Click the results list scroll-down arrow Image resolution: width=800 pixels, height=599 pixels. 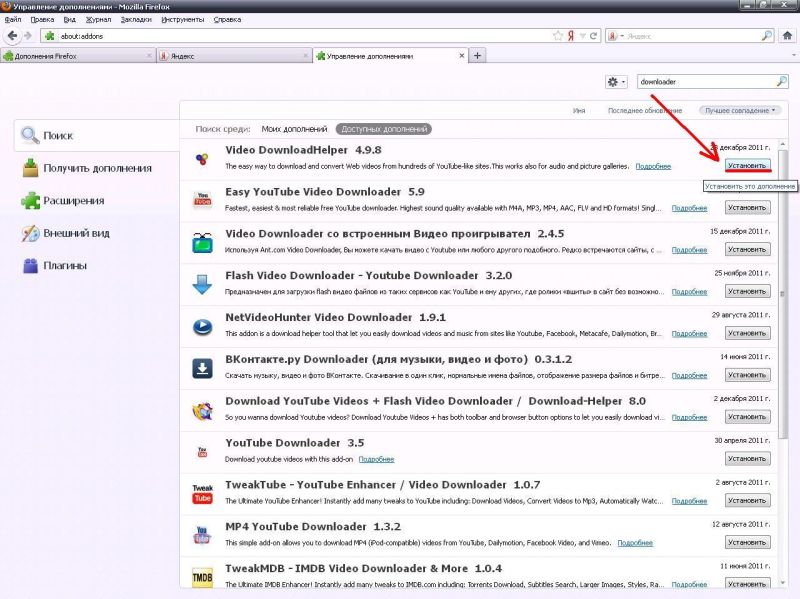(782, 583)
